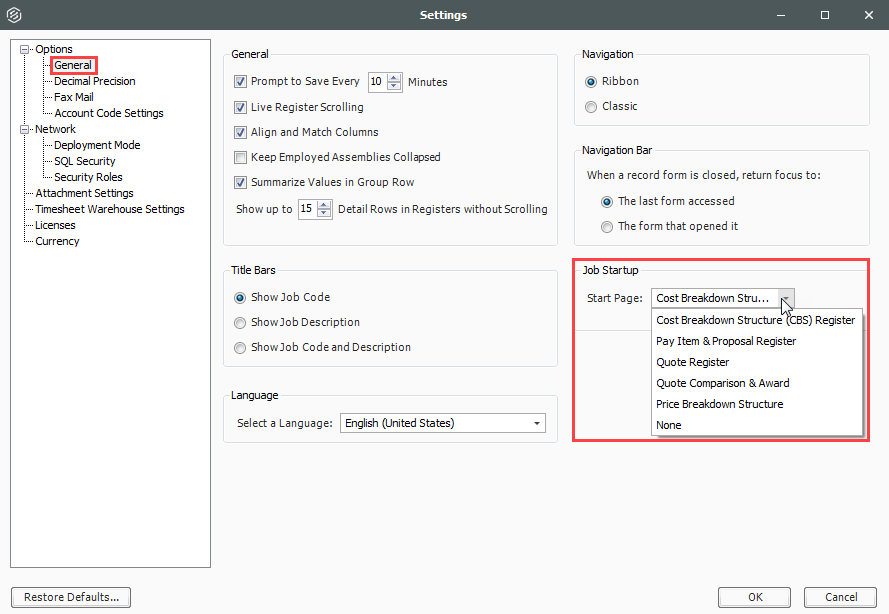Open Account Code Settings tree item
889x614 pixels.
(x=108, y=113)
